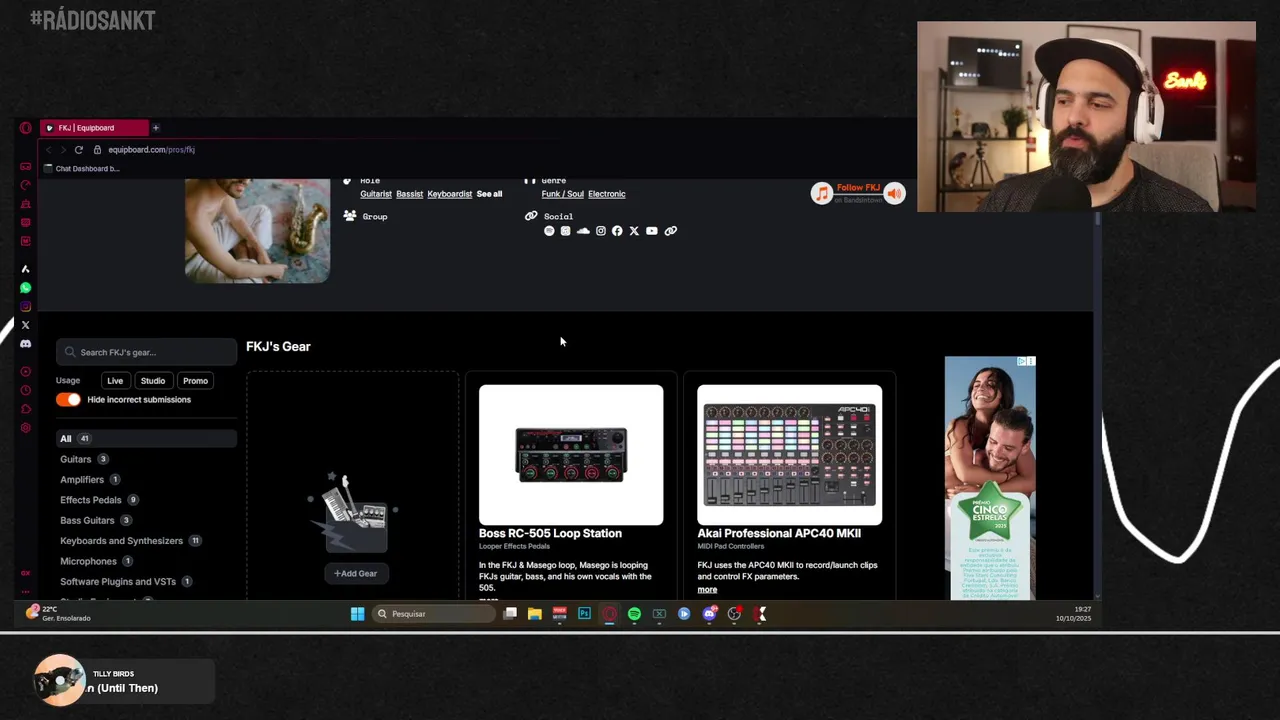The width and height of the screenshot is (1280, 720).
Task: Click the Keyboardist role link
Action: point(450,194)
